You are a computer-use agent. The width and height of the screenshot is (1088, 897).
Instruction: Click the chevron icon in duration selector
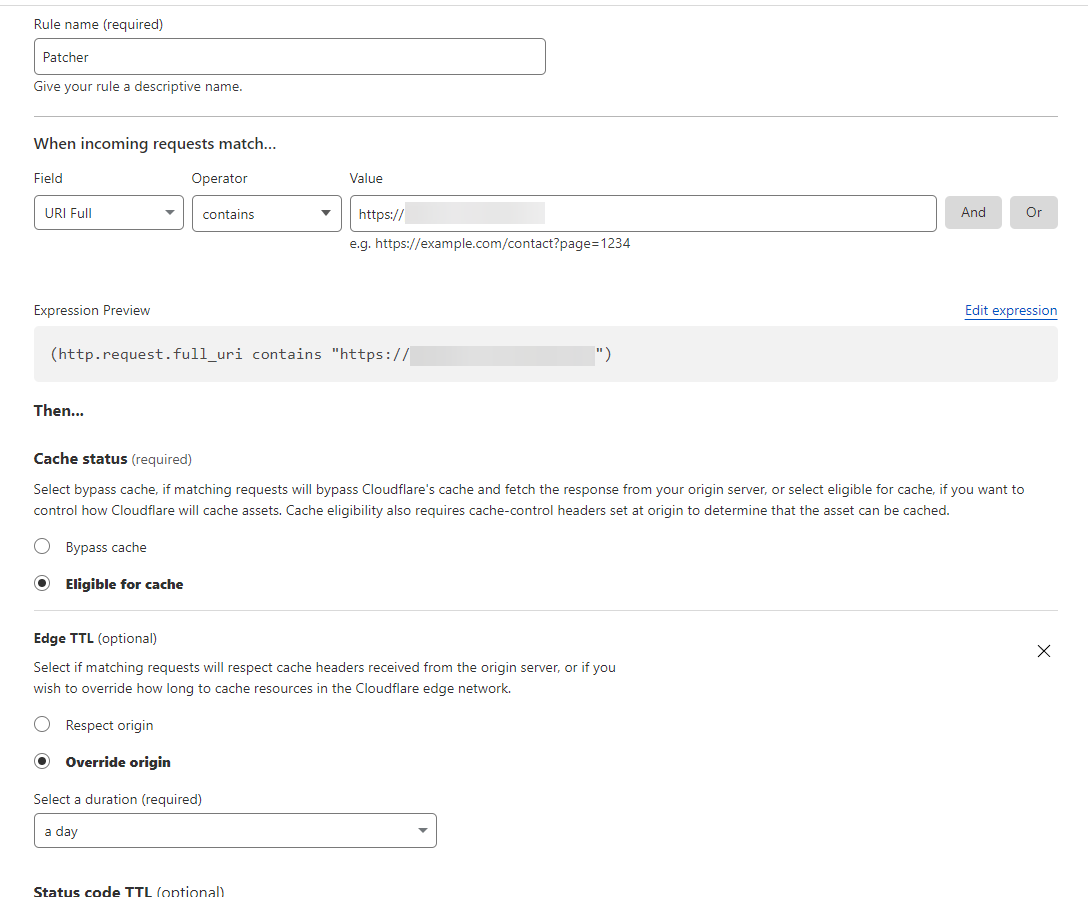click(x=423, y=830)
